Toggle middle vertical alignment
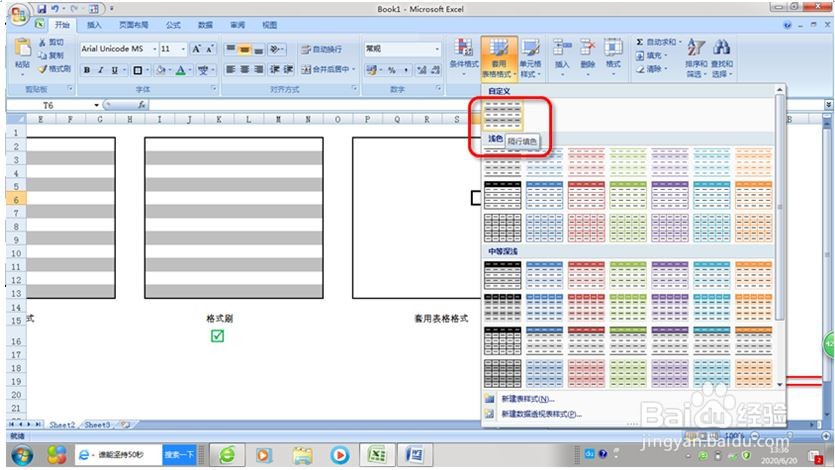835x470 pixels. [244, 49]
